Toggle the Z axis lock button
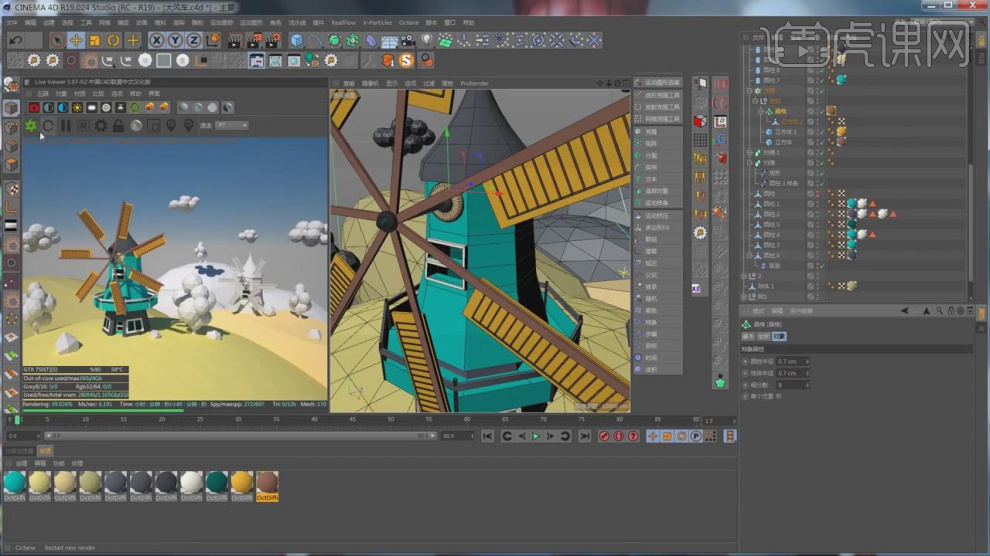Image resolution: width=990 pixels, height=556 pixels. pyautogui.click(x=195, y=40)
